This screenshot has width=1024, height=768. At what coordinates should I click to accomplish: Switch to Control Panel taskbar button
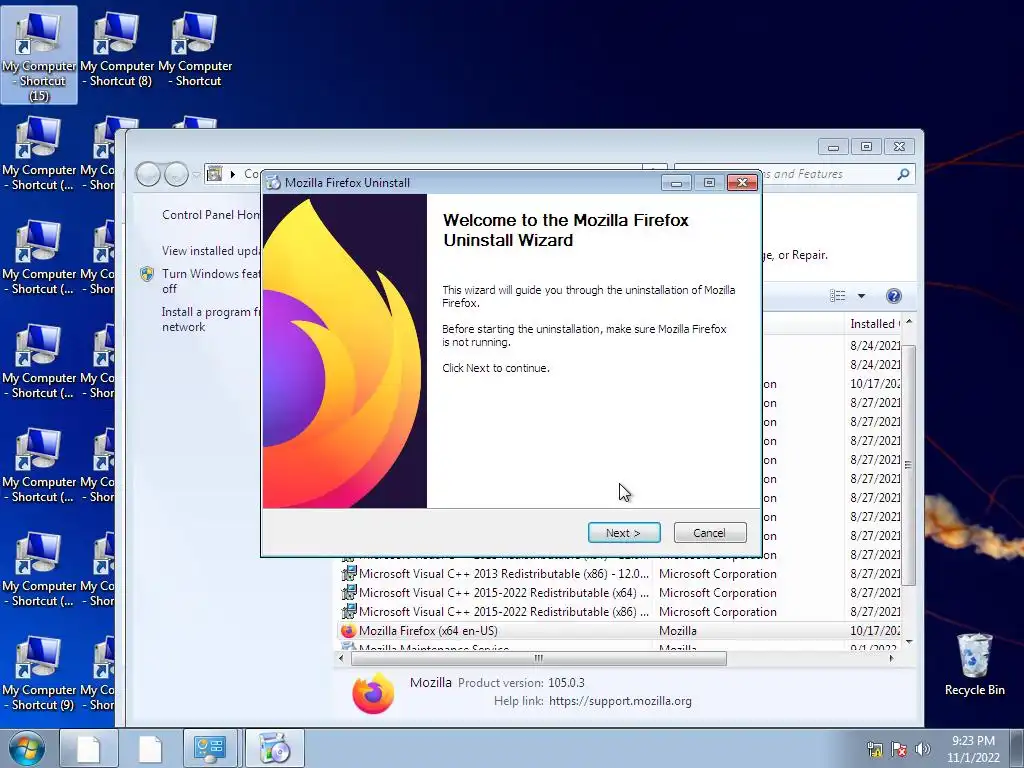pos(210,748)
